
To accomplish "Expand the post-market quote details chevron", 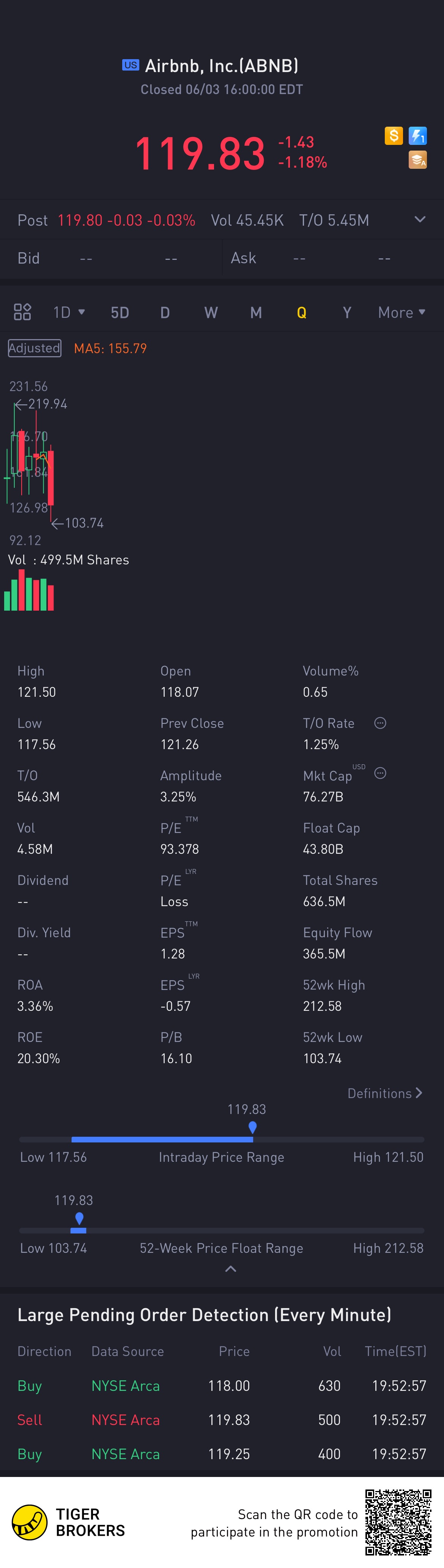I will tap(420, 220).
